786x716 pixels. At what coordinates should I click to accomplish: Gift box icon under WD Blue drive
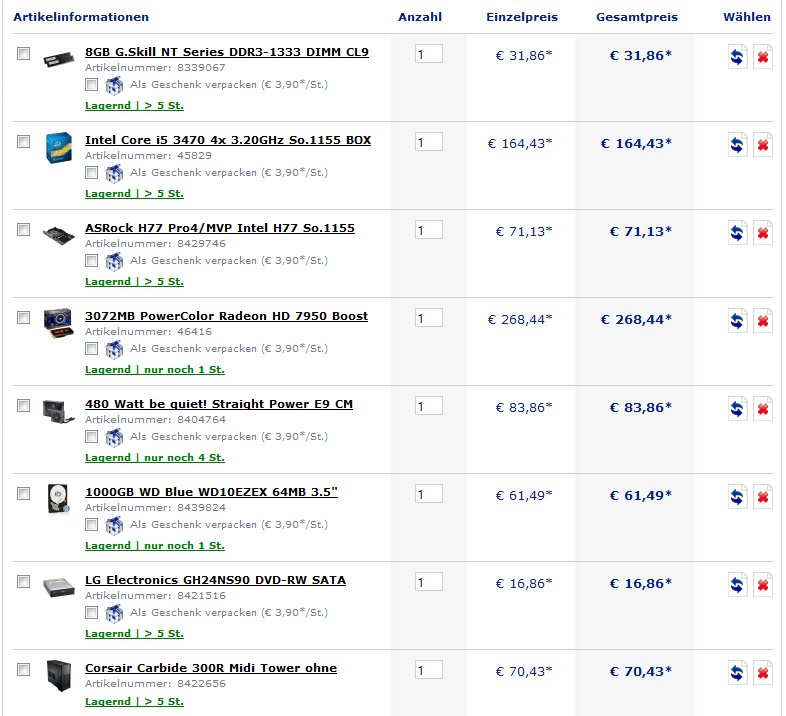coord(114,525)
